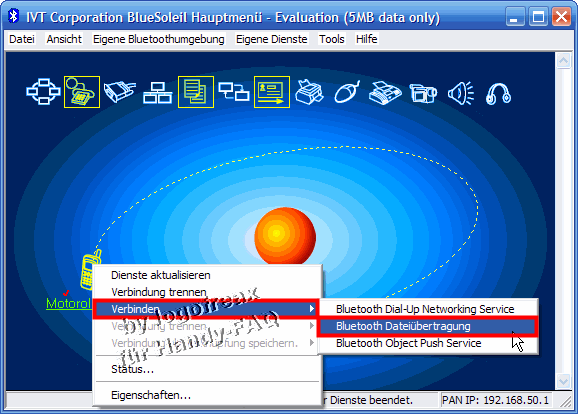Screen dimensions: 578x414
Task: Expand the Verbinden submenu arrow
Action: click(x=312, y=309)
